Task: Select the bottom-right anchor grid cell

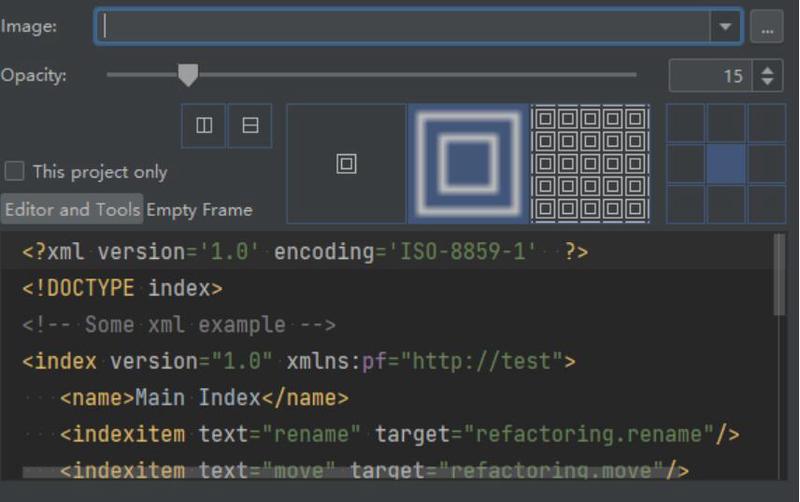Action: point(767,204)
